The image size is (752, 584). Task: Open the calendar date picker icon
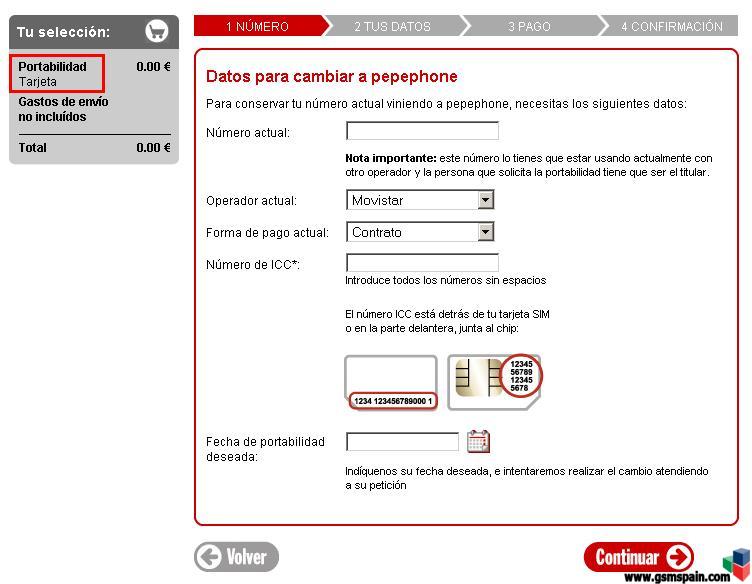pyautogui.click(x=478, y=442)
